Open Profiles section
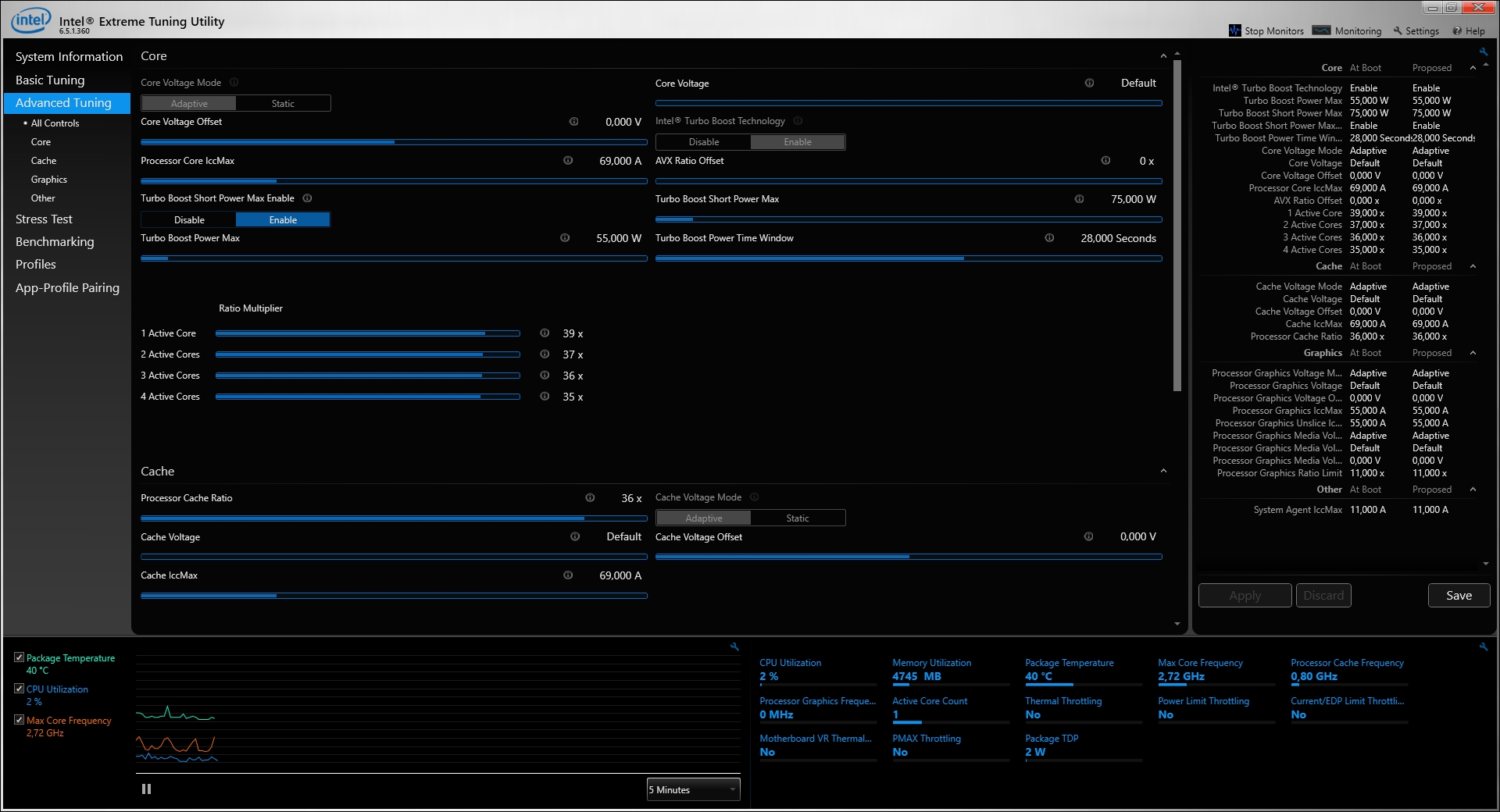This screenshot has height=812, width=1500. click(x=36, y=265)
